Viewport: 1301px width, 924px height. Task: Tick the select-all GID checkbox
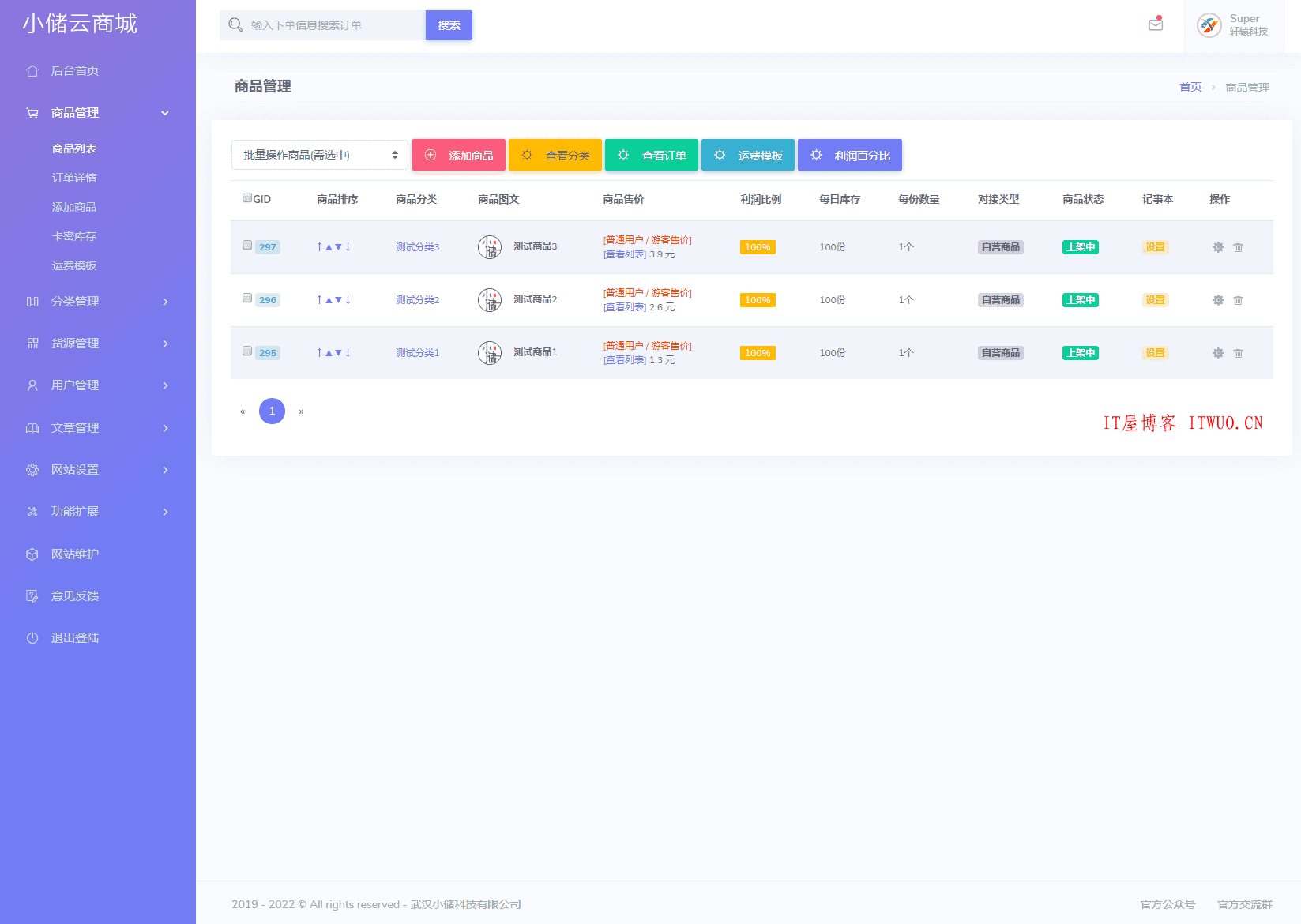coord(247,197)
